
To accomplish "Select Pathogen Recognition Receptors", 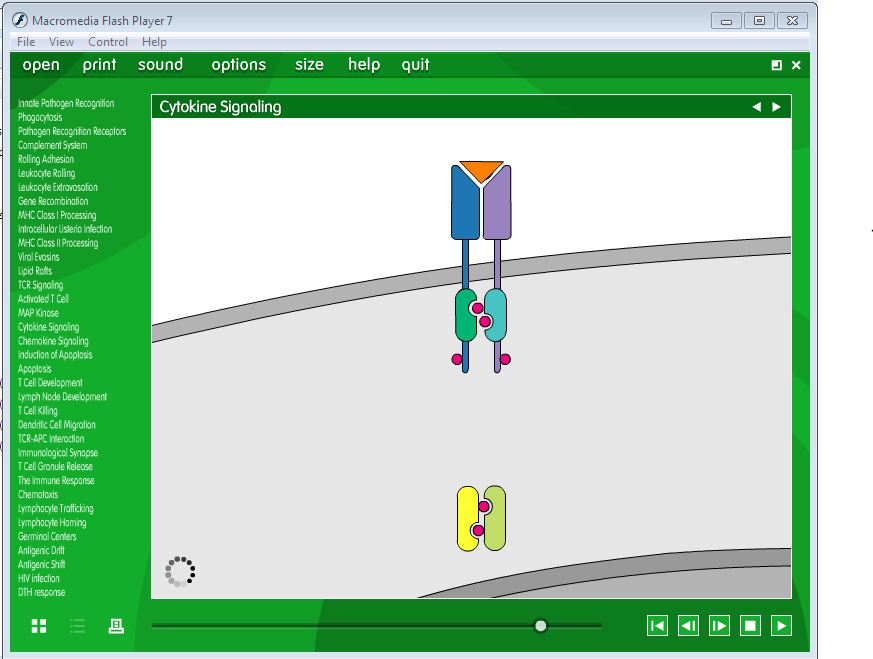I will click(x=72, y=131).
